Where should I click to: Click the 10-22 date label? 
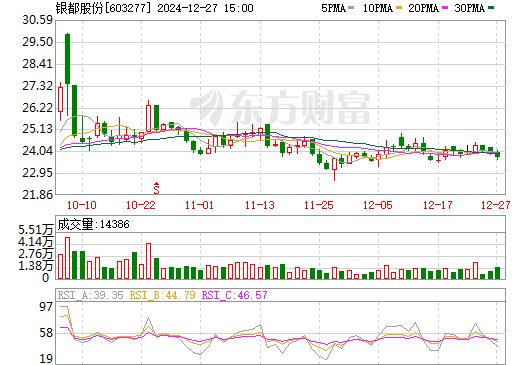pyautogui.click(x=141, y=205)
